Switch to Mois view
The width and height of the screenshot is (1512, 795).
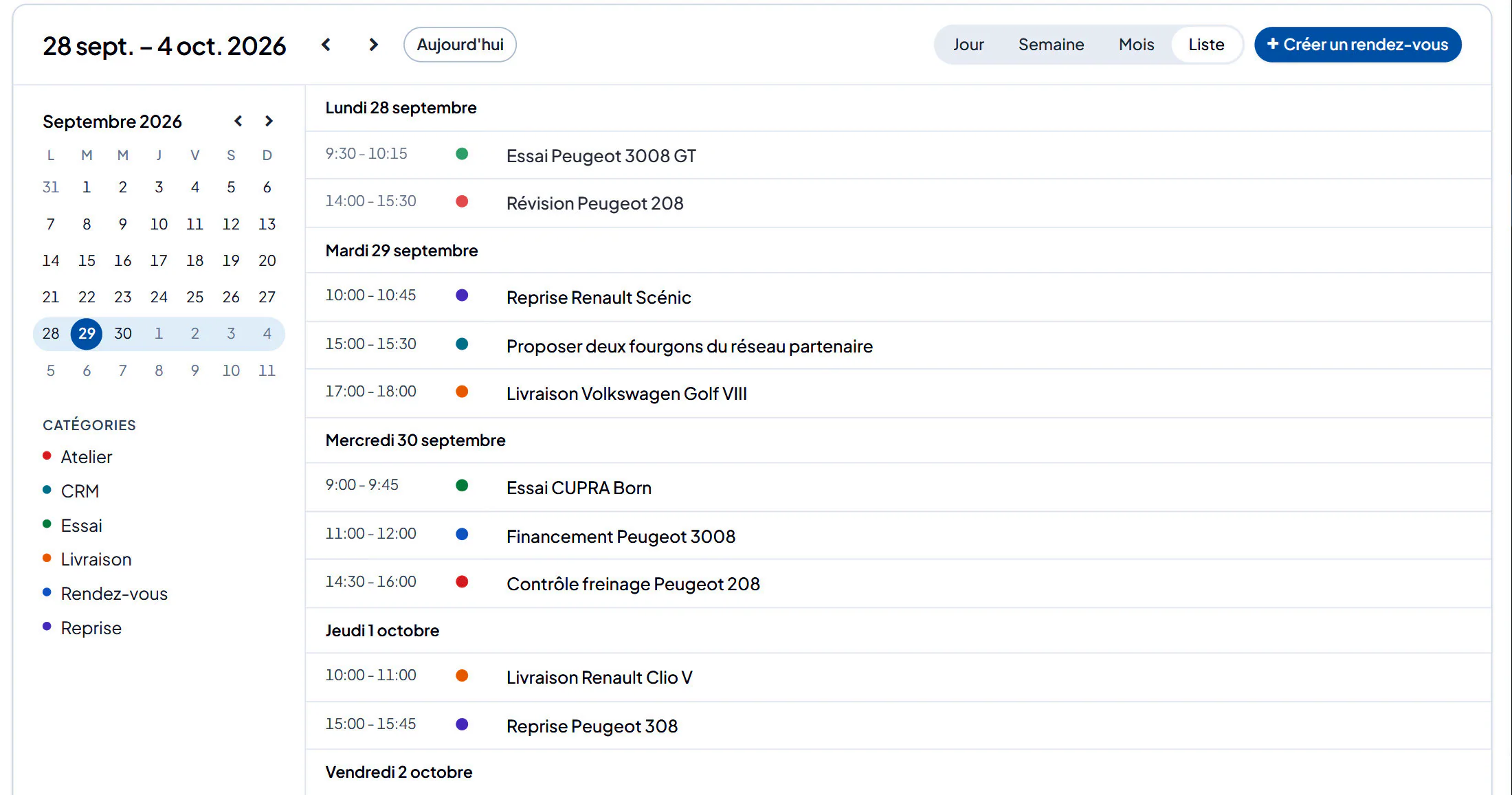click(x=1136, y=45)
